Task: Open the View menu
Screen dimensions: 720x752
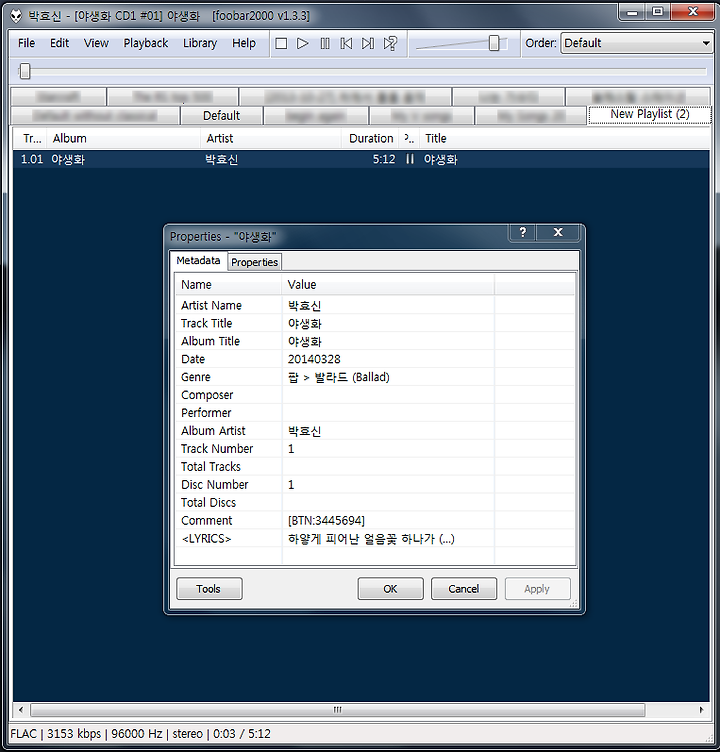Action: (96, 43)
